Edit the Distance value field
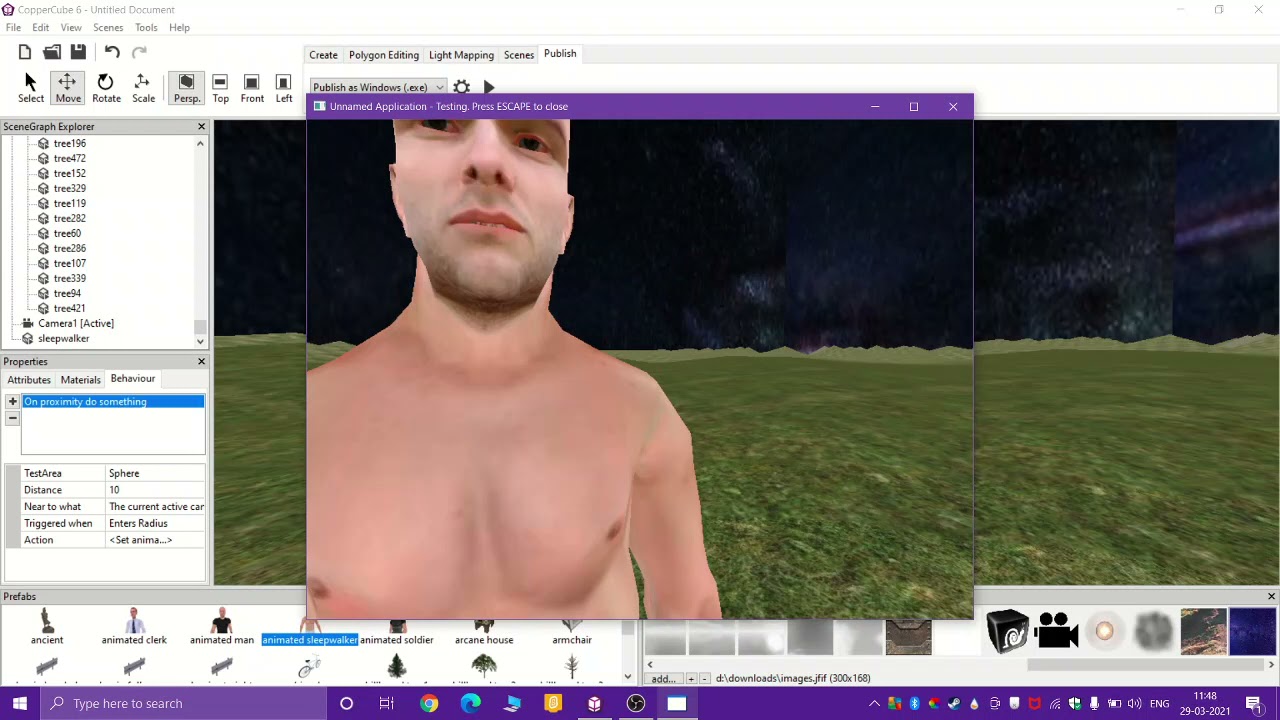The image size is (1280, 720). pos(155,490)
